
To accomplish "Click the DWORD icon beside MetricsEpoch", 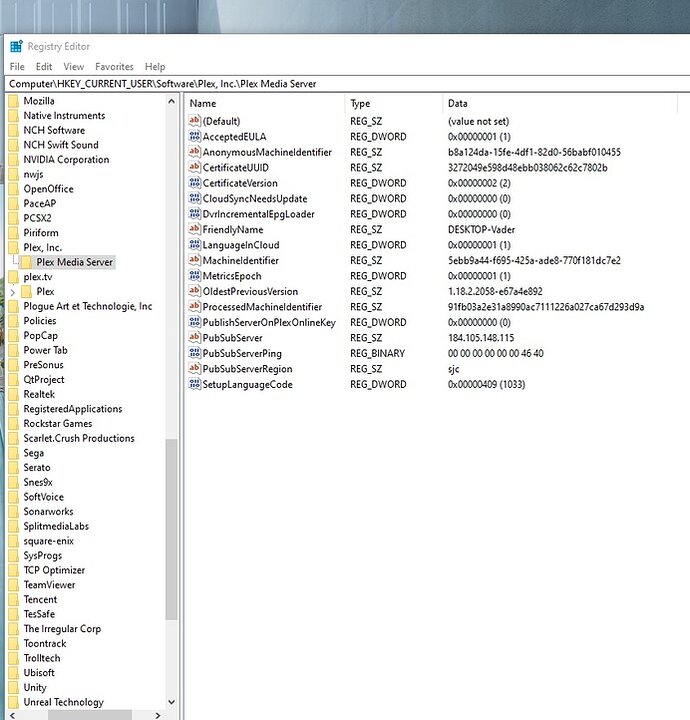I will coord(195,276).
